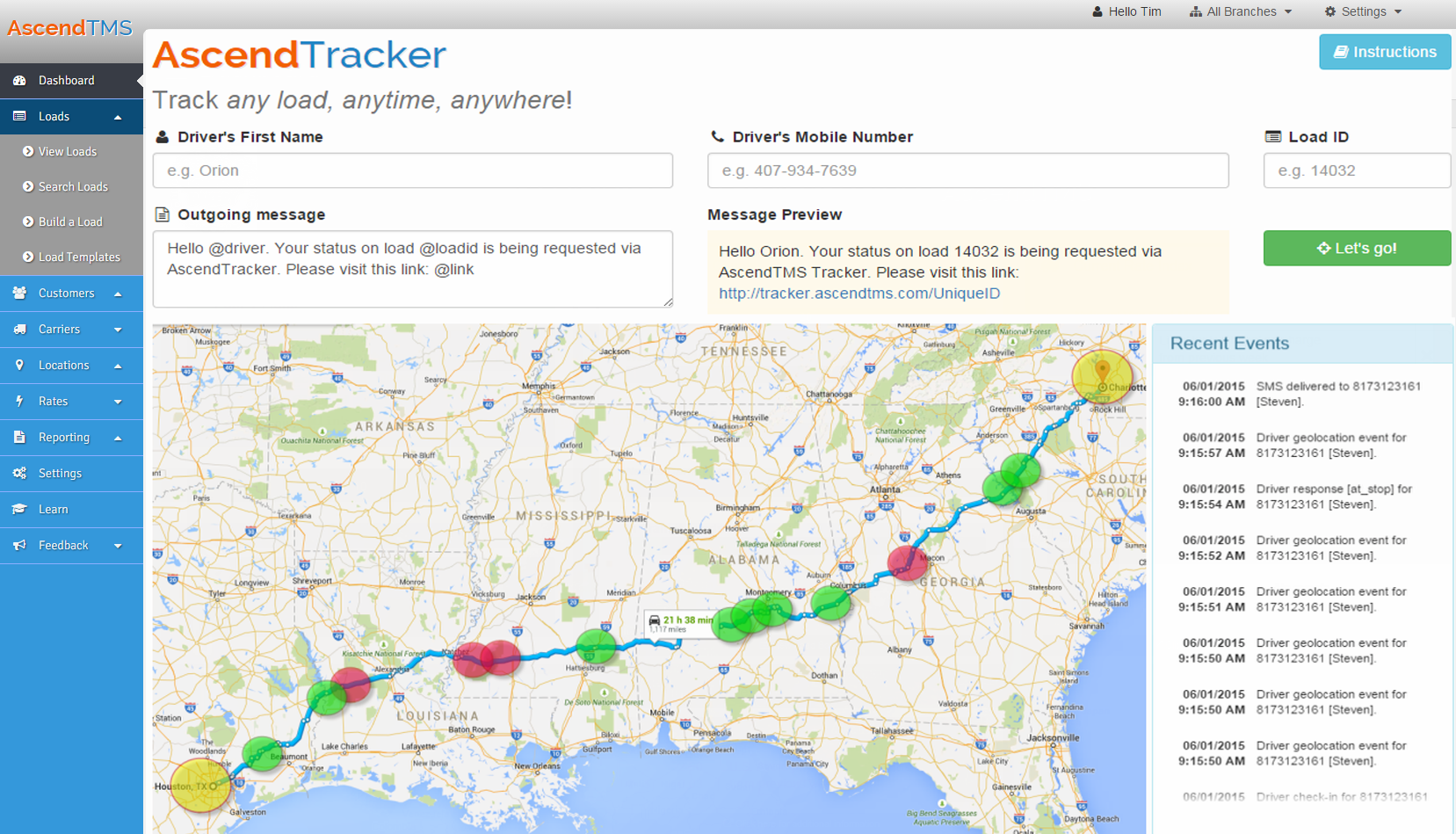Viewport: 1456px width, 834px height.
Task: Click the sidebar Settings gears icon
Action: coord(19,473)
